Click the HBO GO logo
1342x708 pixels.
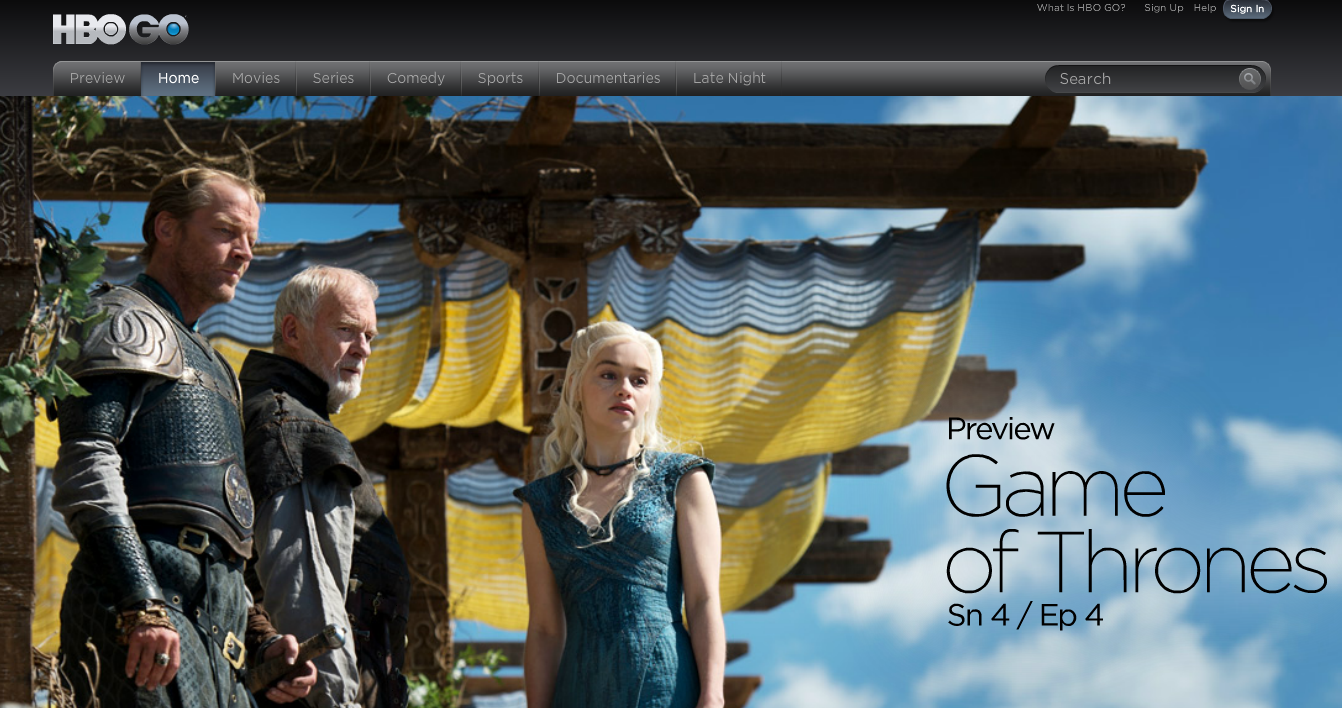click(120, 29)
